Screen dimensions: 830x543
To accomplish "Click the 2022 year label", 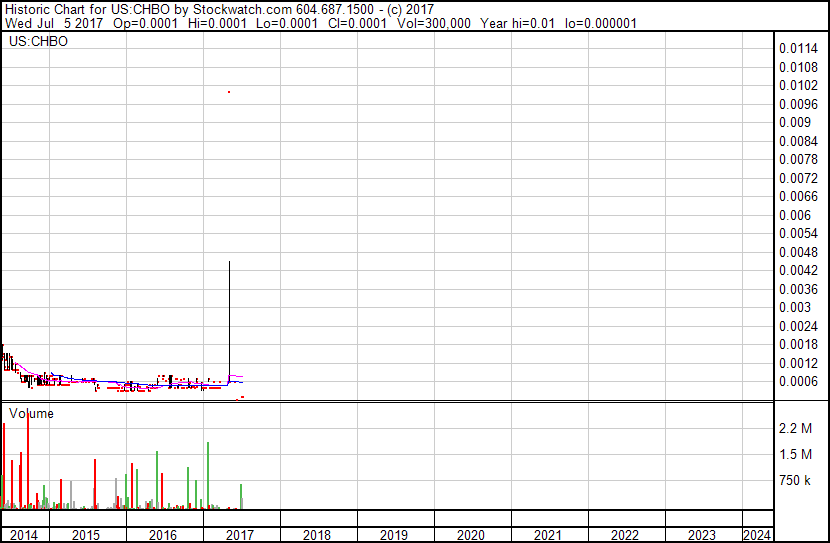I will pos(625,535).
